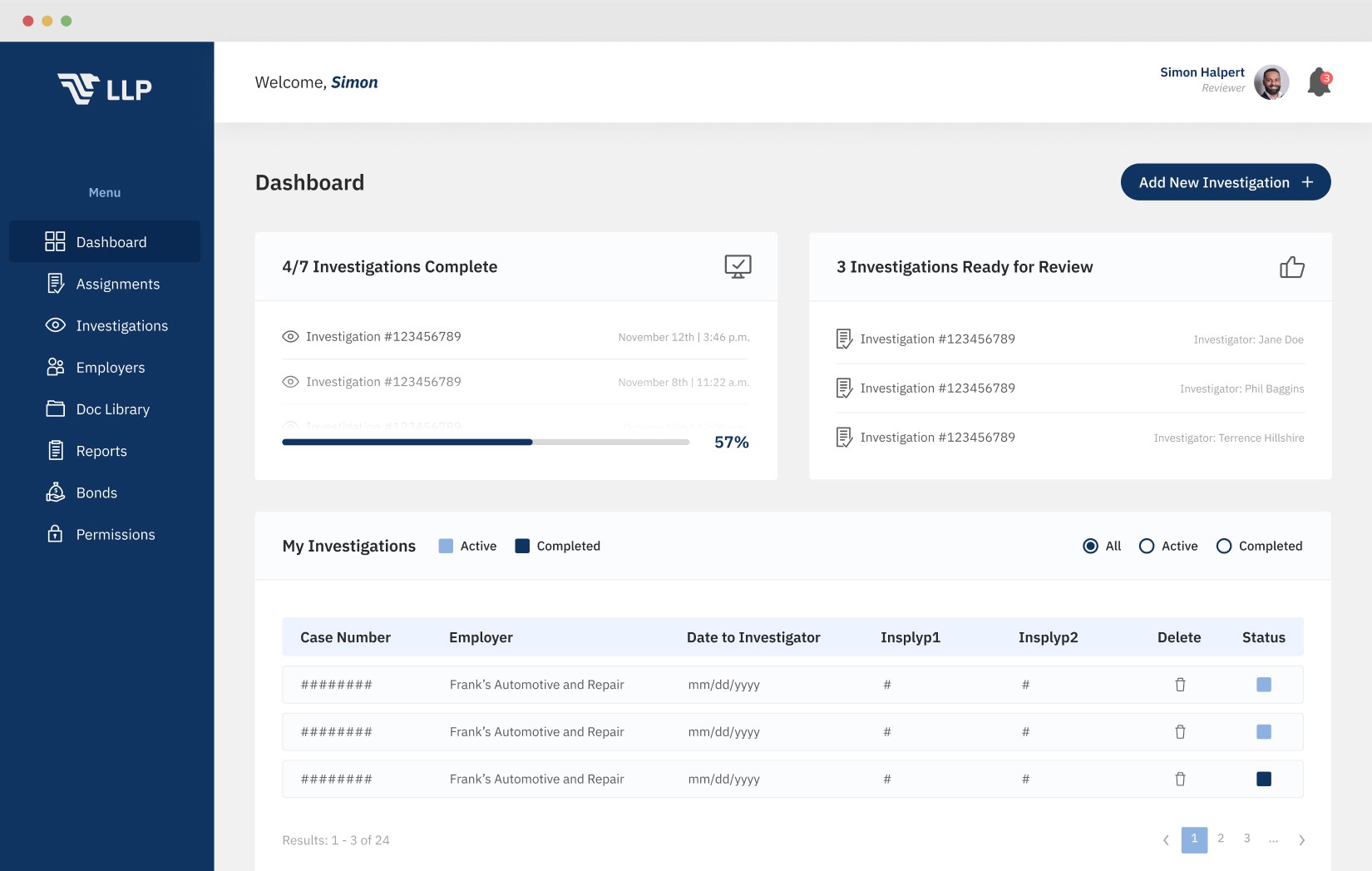The width and height of the screenshot is (1372, 871).
Task: Open Investigation #123456789 reviewed by Jane Doe
Action: [x=938, y=339]
